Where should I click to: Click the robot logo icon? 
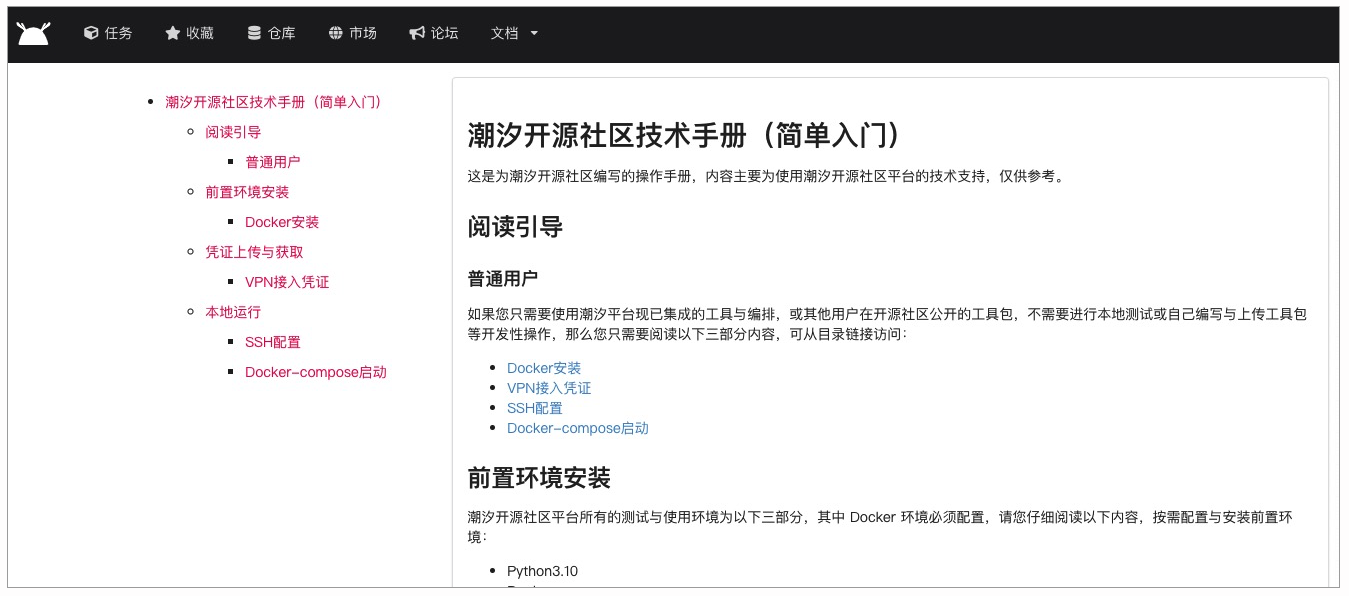coord(33,32)
